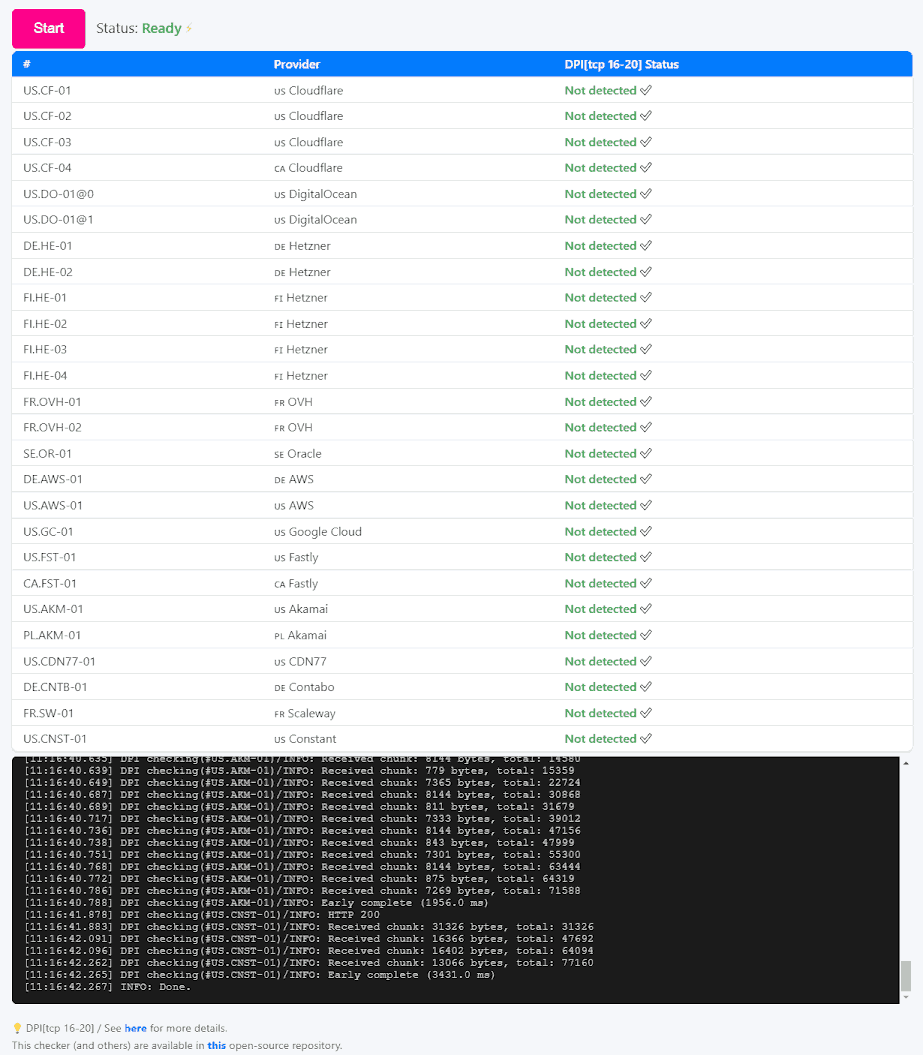This screenshot has height=1055, width=923.
Task: Click the check mark icon in PL.AKM-01 row
Action: coord(646,635)
